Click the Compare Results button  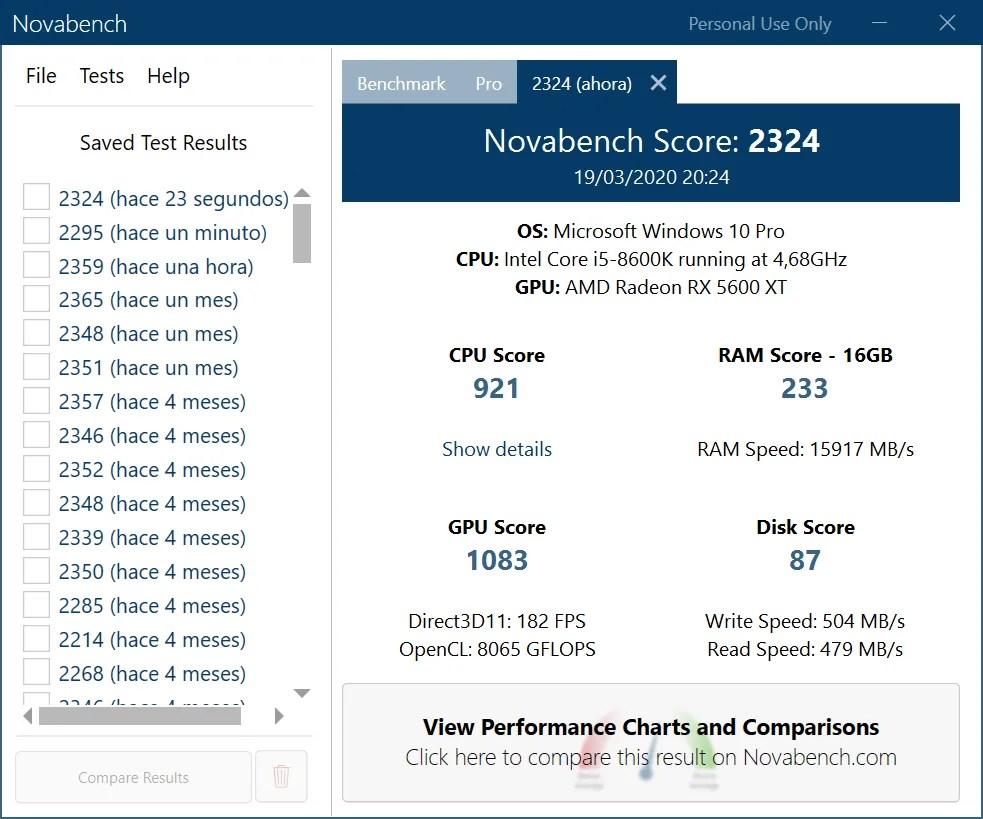click(x=134, y=777)
